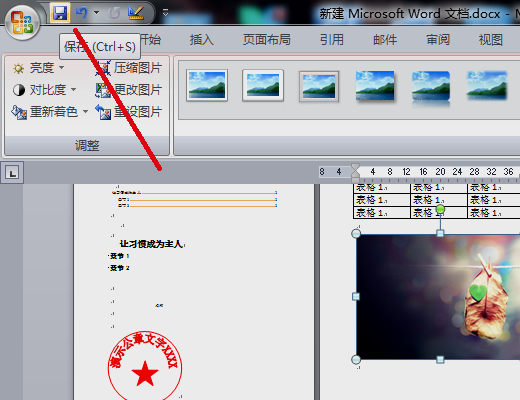Click the first cell of the middle table row

[x=382, y=200]
